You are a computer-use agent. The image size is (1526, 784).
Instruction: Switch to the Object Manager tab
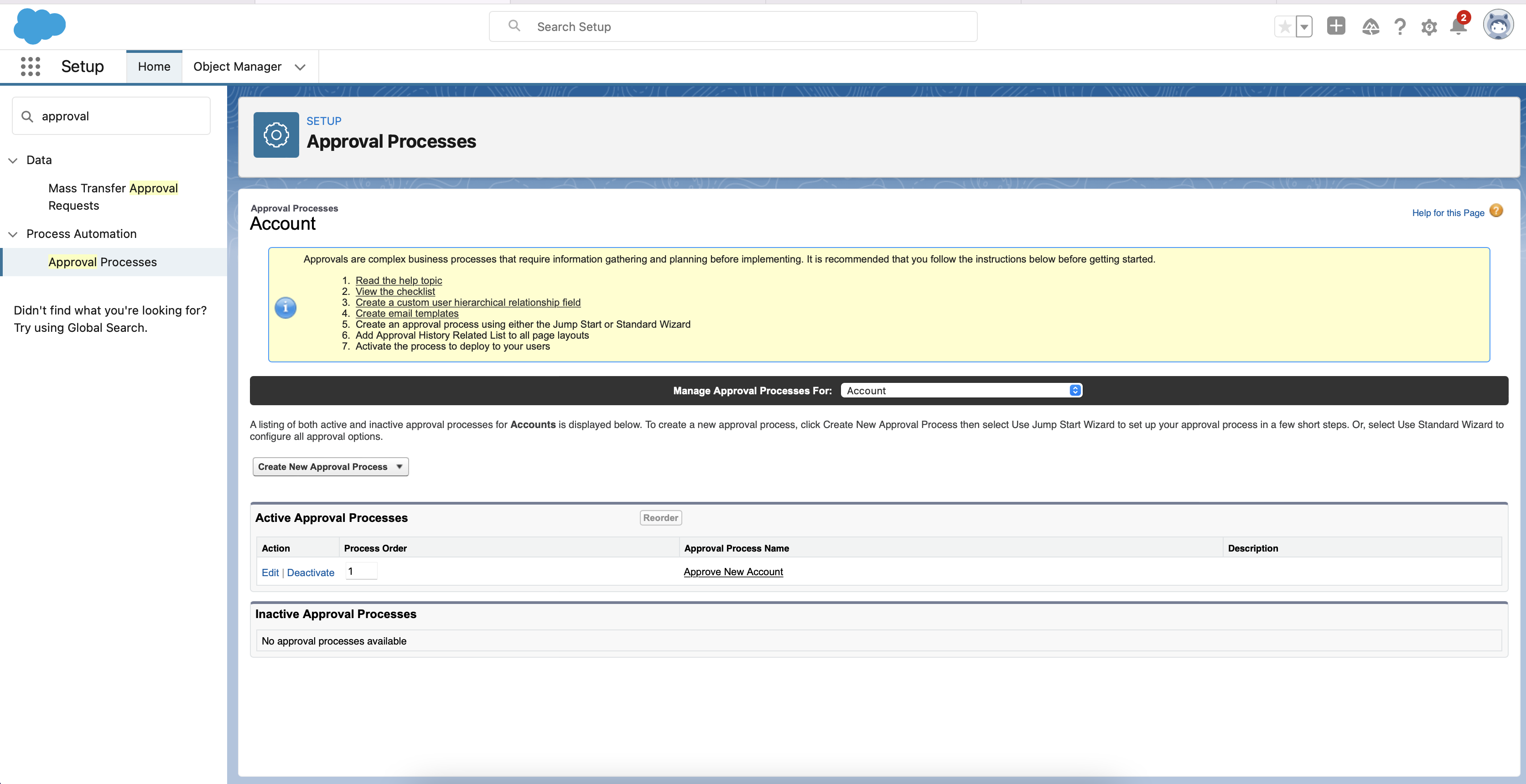click(237, 66)
